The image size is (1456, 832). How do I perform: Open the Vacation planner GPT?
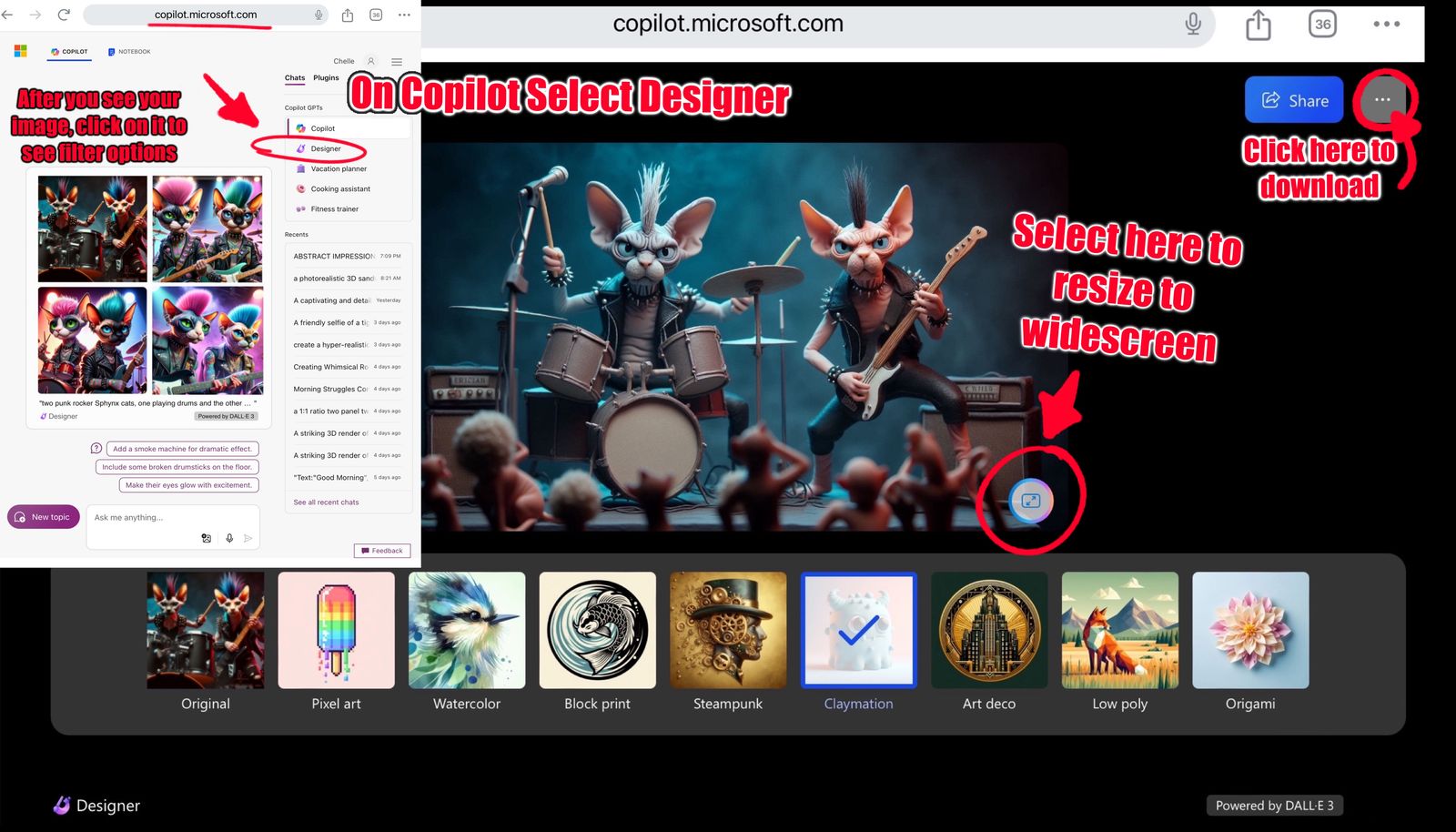point(337,168)
